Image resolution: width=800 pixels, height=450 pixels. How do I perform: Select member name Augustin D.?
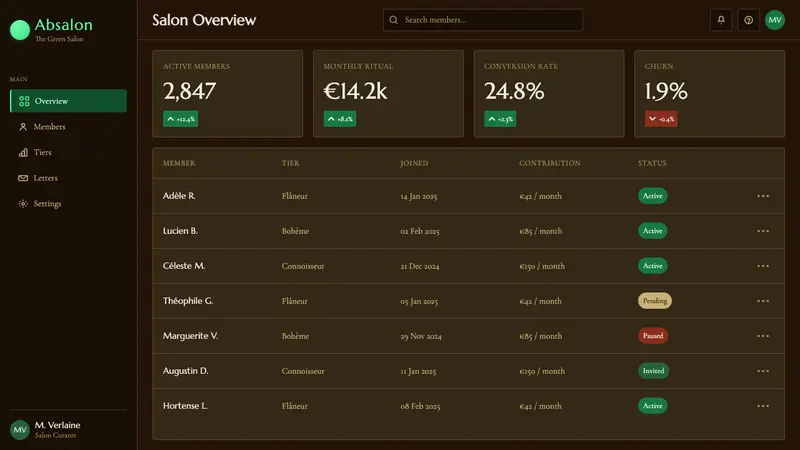click(x=185, y=371)
